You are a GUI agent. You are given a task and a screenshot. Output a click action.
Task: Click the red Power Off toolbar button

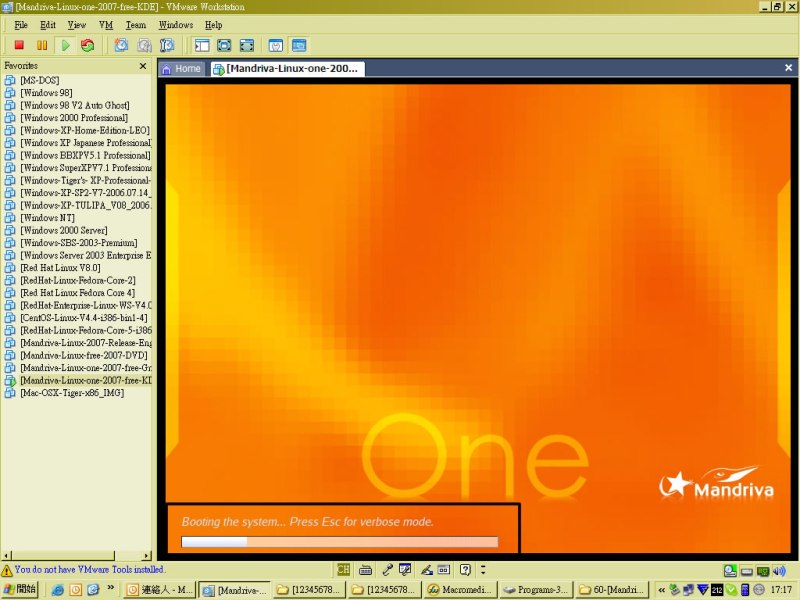point(19,45)
